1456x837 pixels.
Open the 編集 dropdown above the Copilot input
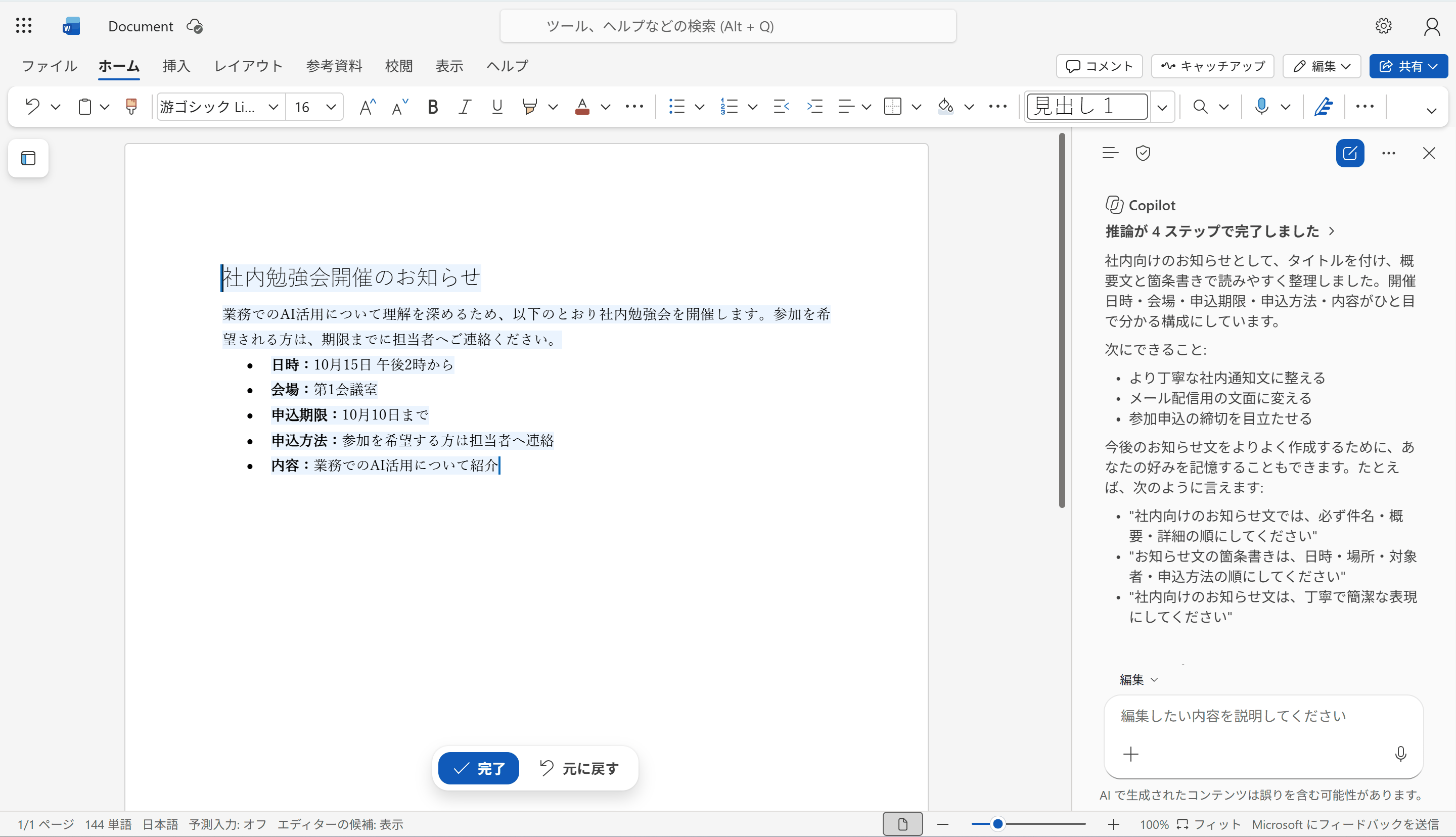[1138, 679]
